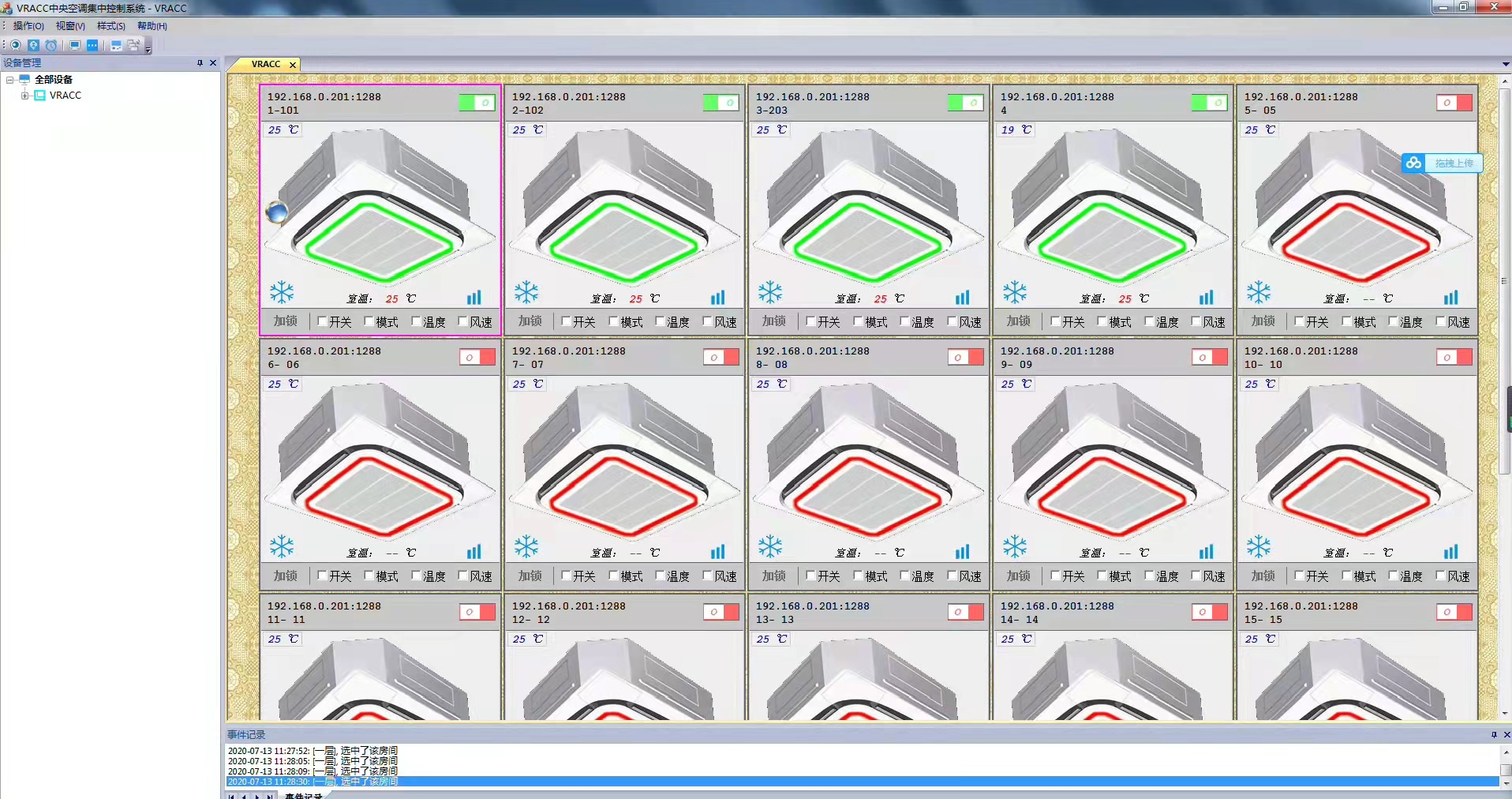The height and width of the screenshot is (799, 1512).
Task: Switch to the VRACC tab
Action: tap(266, 64)
